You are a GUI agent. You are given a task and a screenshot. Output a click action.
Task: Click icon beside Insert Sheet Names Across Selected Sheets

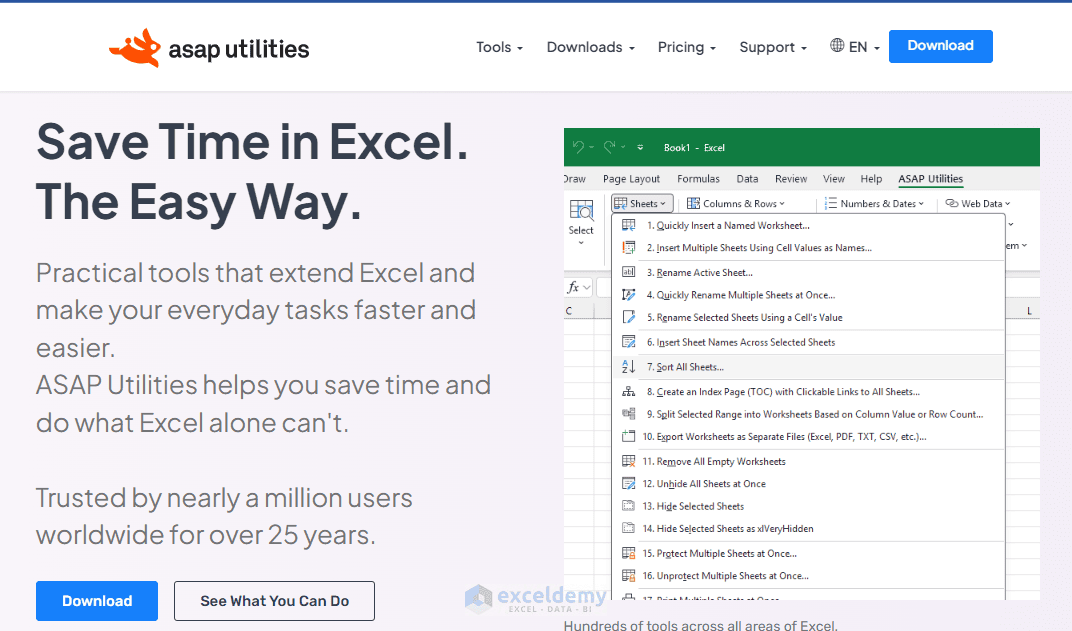(x=628, y=342)
